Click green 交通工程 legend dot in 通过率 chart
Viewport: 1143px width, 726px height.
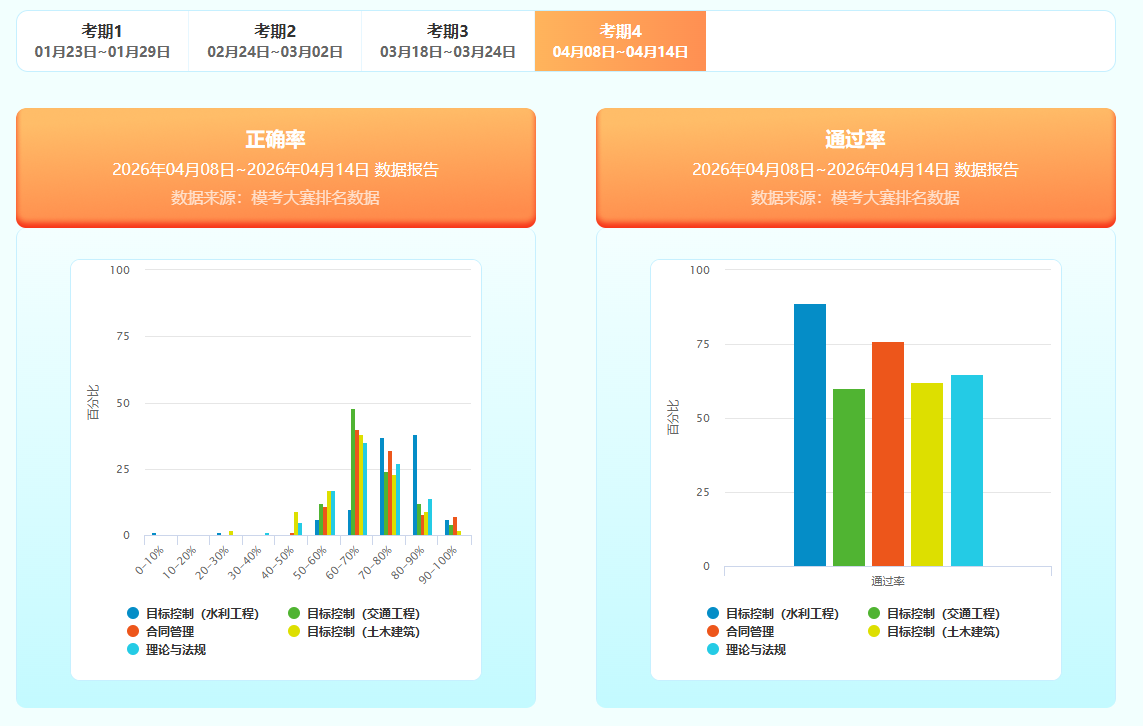pos(873,613)
